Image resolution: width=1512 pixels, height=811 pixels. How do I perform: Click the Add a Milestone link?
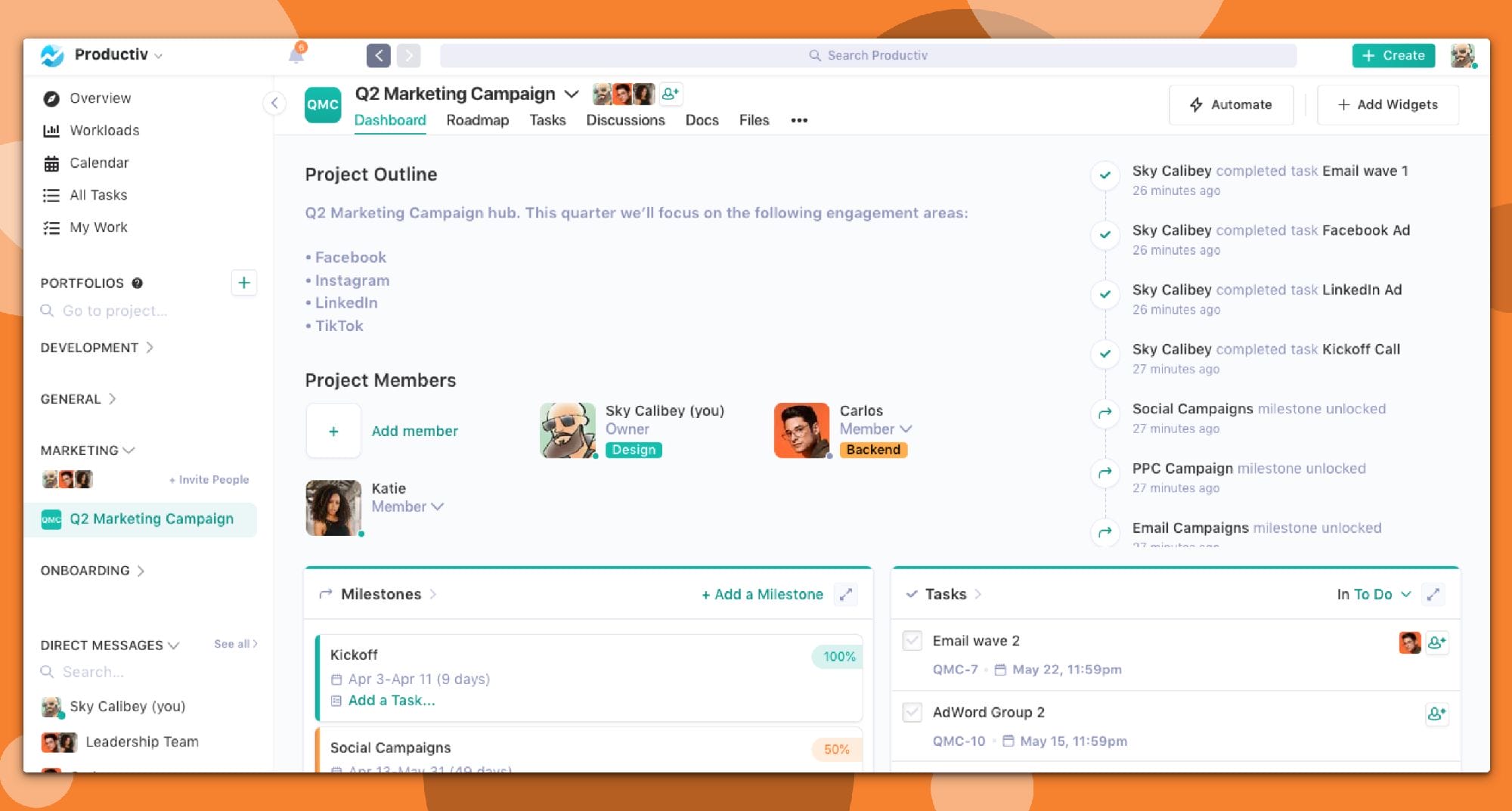[762, 594]
